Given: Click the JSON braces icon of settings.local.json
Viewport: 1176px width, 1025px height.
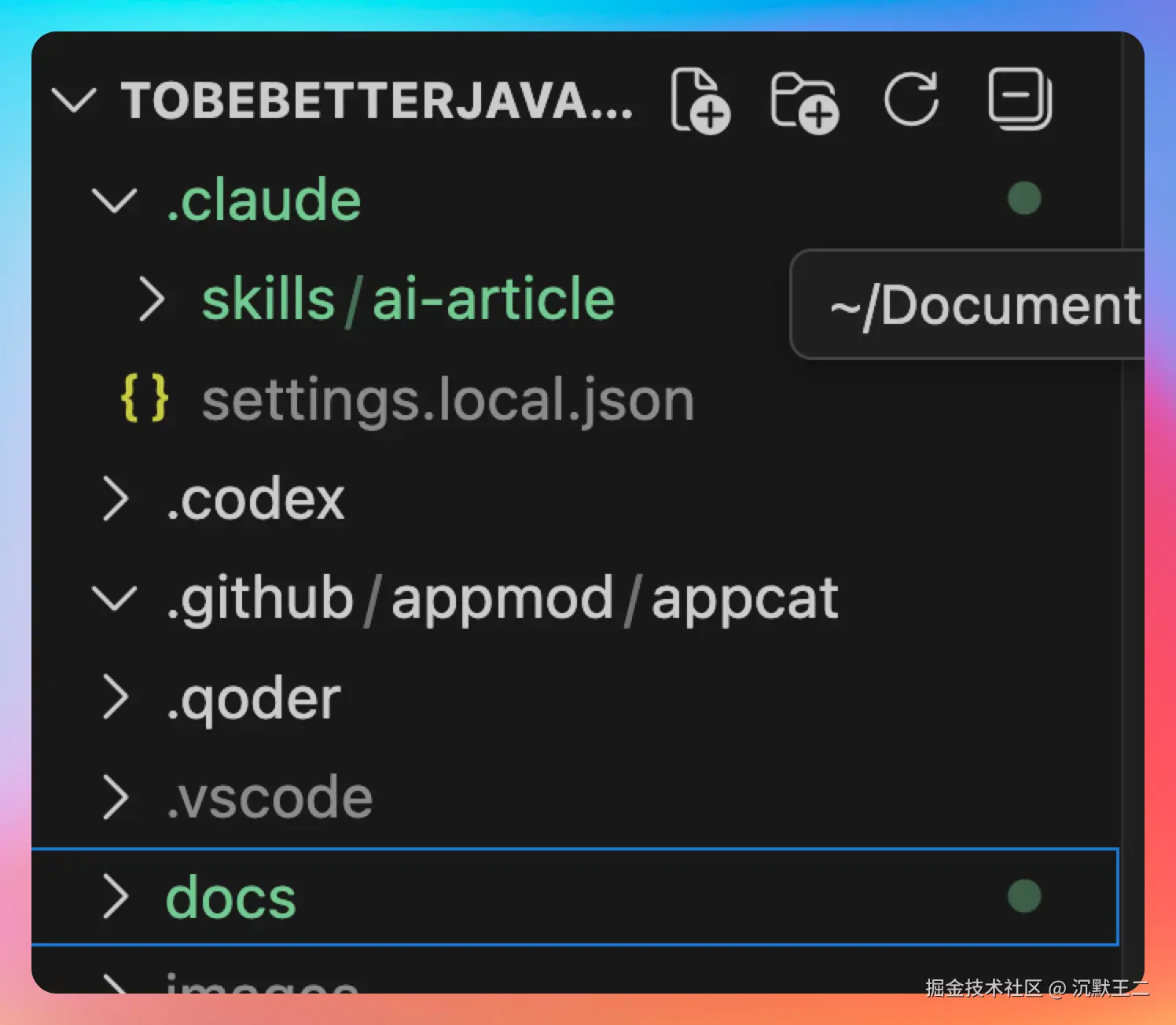Looking at the screenshot, I should [145, 399].
